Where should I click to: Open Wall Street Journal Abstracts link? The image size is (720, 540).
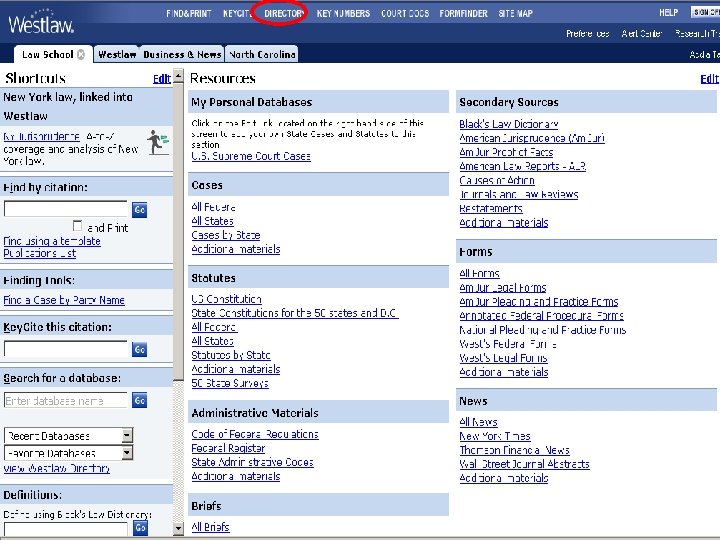(524, 464)
